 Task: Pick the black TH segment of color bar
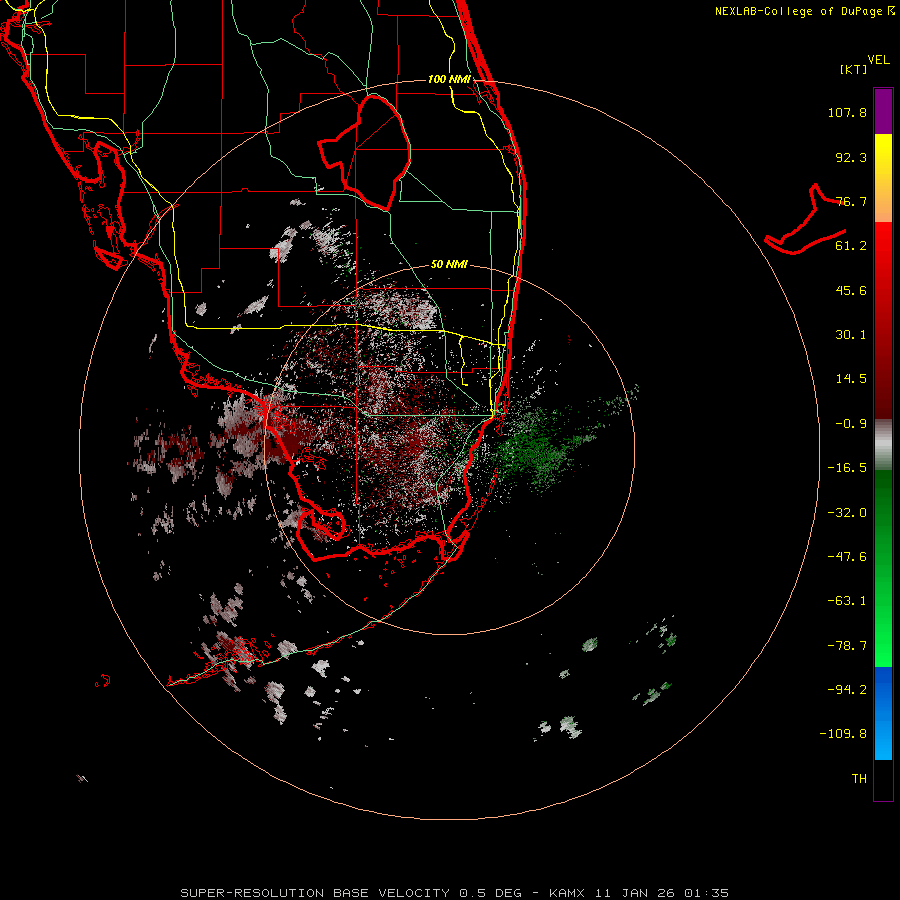[883, 779]
